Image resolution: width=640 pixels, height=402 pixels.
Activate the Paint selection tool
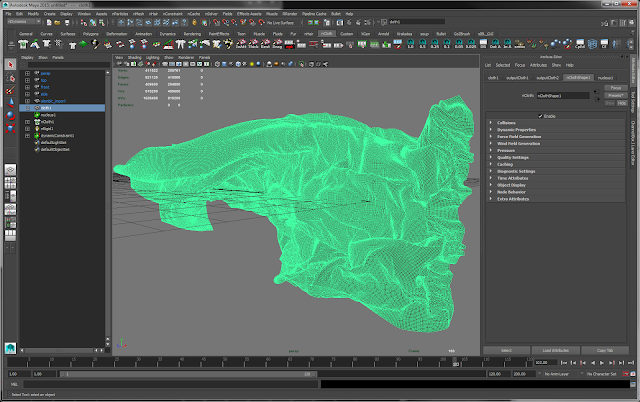click(10, 90)
